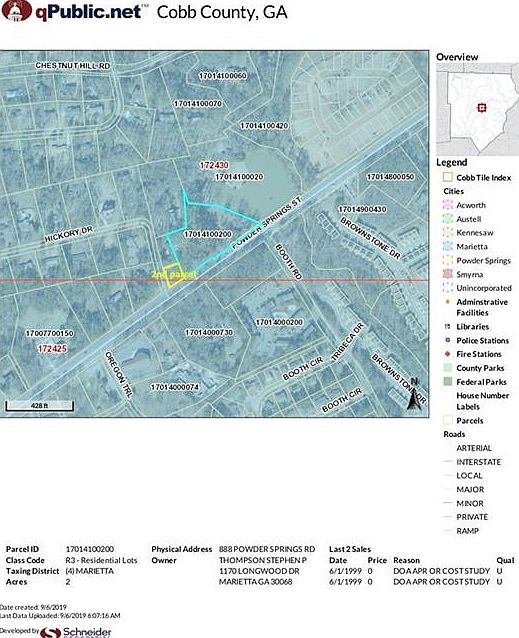The image size is (519, 638).
Task: Click the Libraries legend icon
Action: 447,326
